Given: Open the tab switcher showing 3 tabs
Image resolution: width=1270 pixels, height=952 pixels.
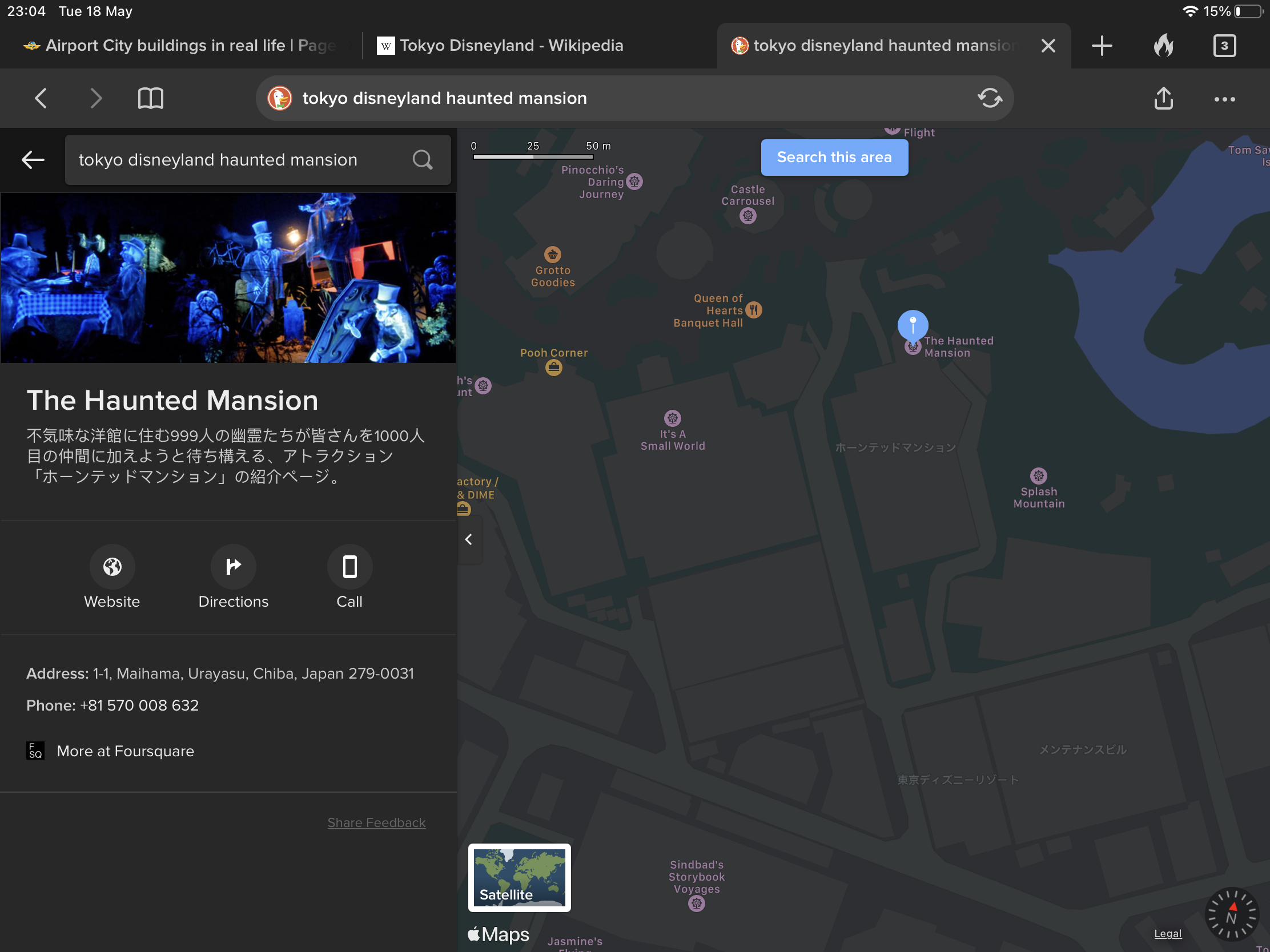Looking at the screenshot, I should (x=1224, y=45).
